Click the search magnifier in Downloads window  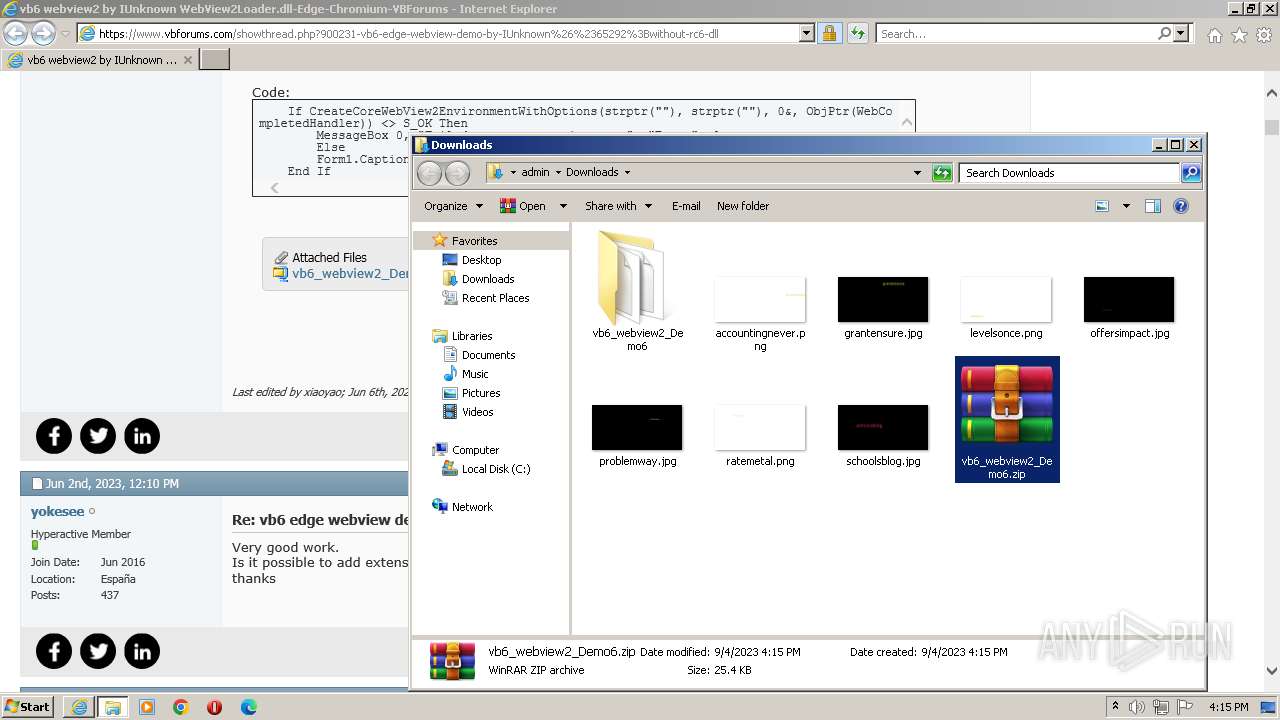coord(1191,173)
